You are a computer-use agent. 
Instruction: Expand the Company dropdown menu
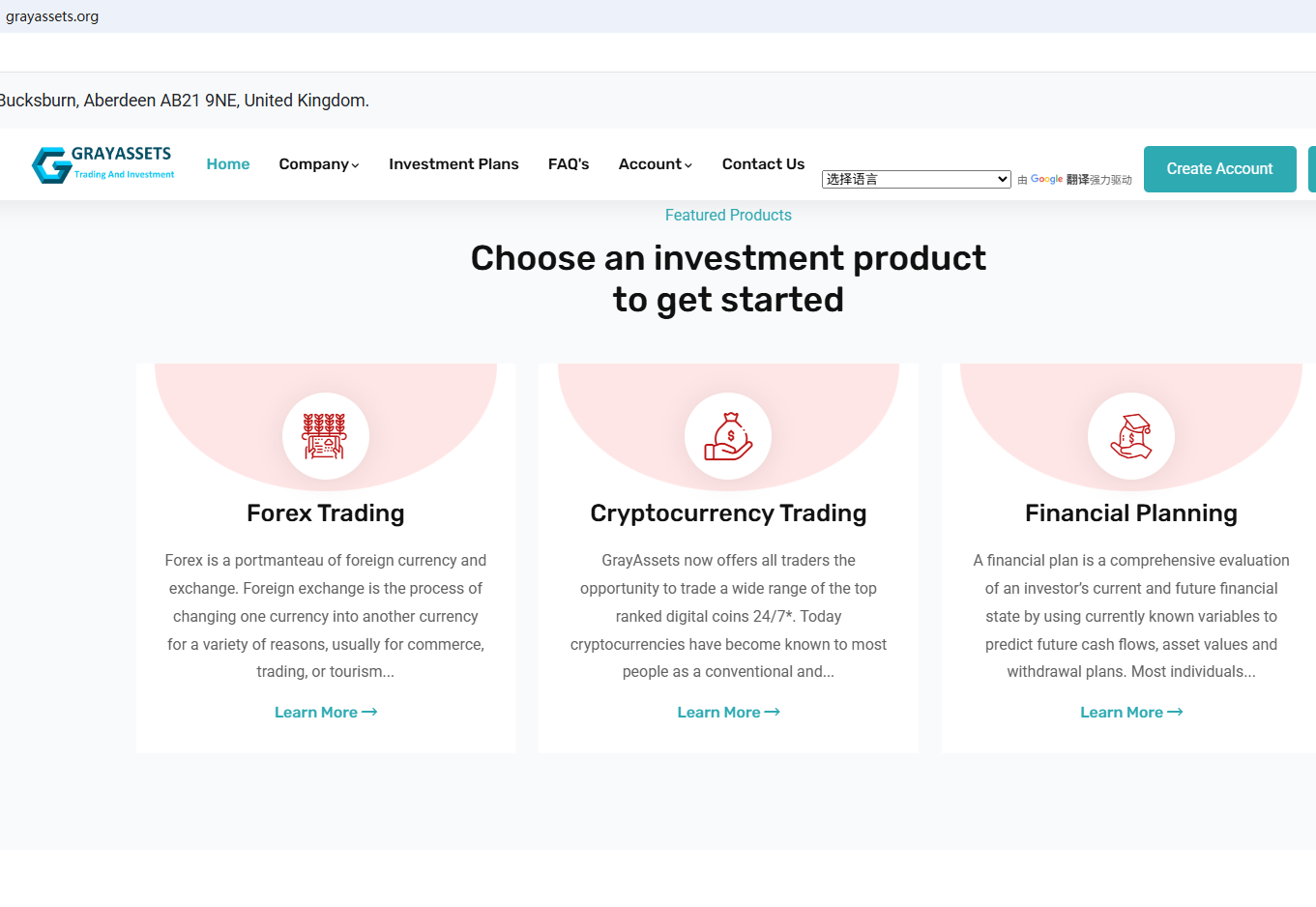click(318, 164)
